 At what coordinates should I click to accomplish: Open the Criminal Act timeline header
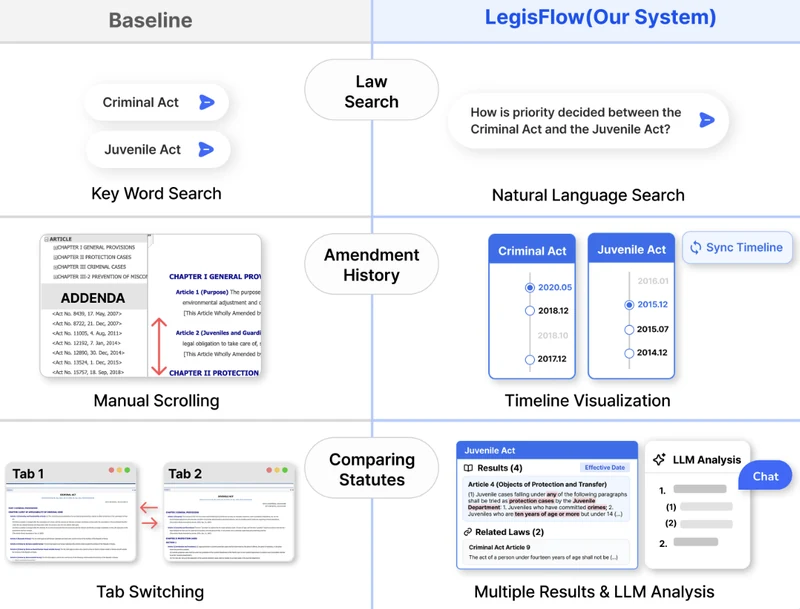pyautogui.click(x=532, y=250)
